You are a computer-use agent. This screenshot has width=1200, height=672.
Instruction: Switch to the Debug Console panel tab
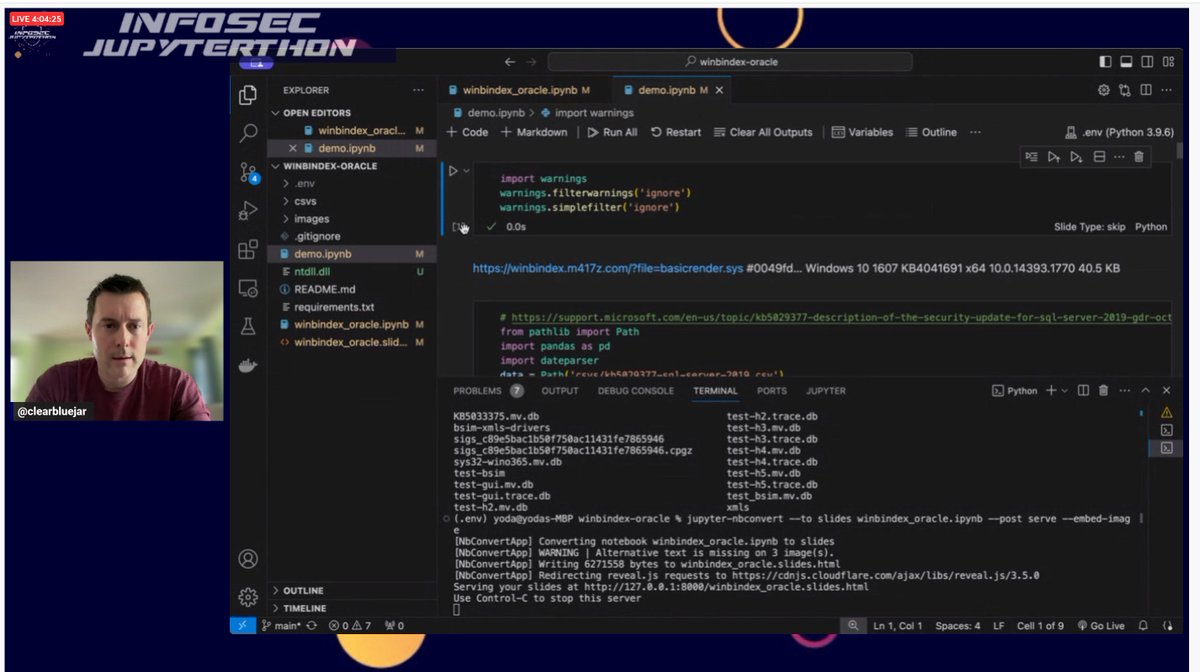pos(636,391)
